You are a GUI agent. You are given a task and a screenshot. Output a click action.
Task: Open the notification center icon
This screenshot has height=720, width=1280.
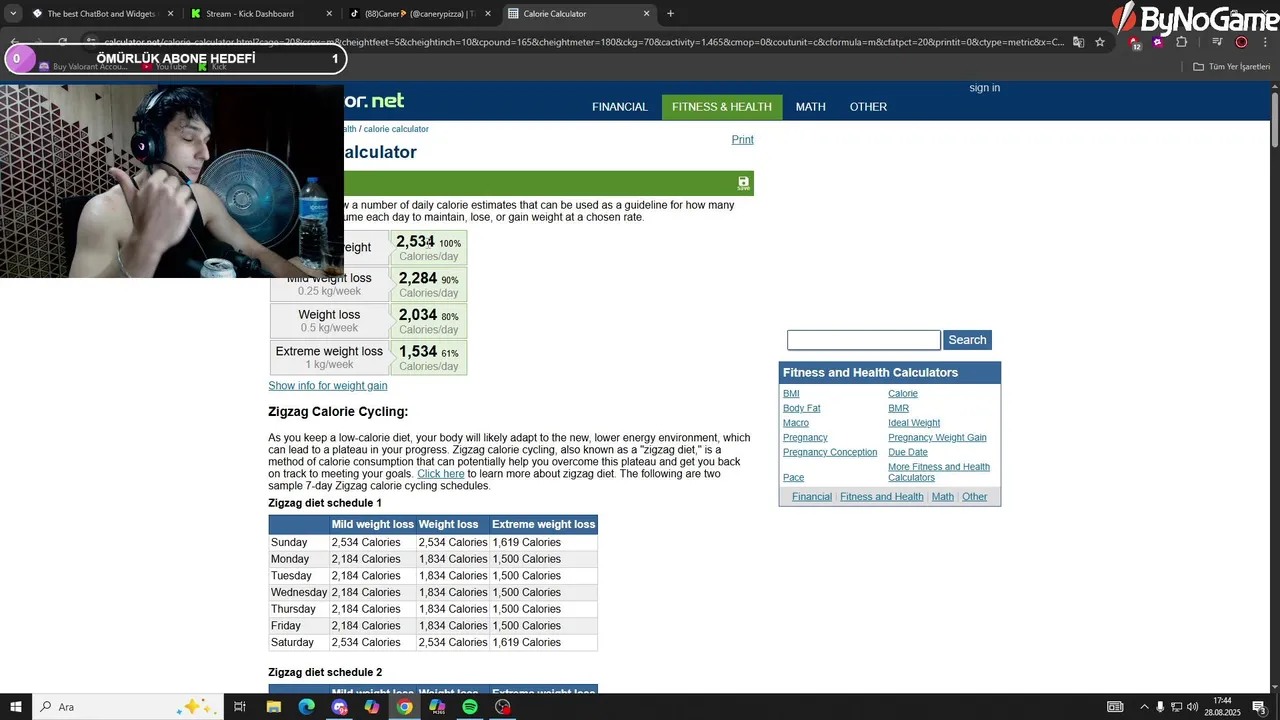tap(1260, 707)
